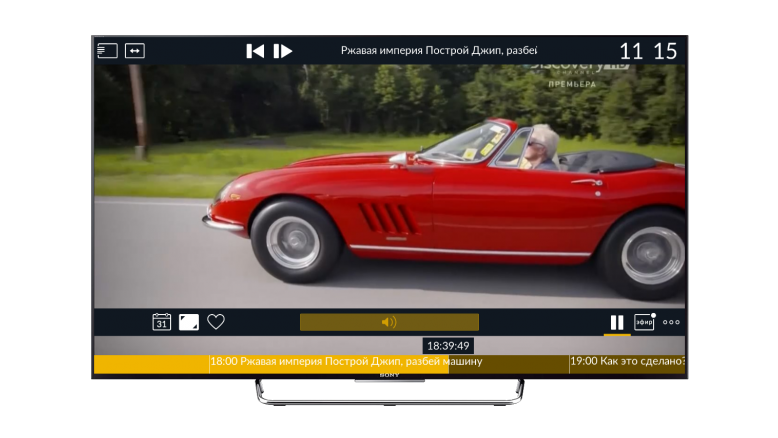Return to live broadcast with the эфир icon

[x=645, y=322]
